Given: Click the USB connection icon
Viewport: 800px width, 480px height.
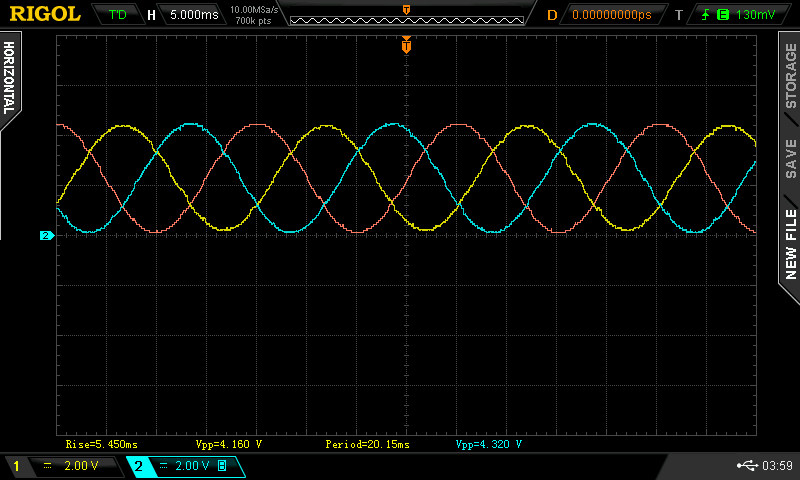Looking at the screenshot, I should point(746,466).
